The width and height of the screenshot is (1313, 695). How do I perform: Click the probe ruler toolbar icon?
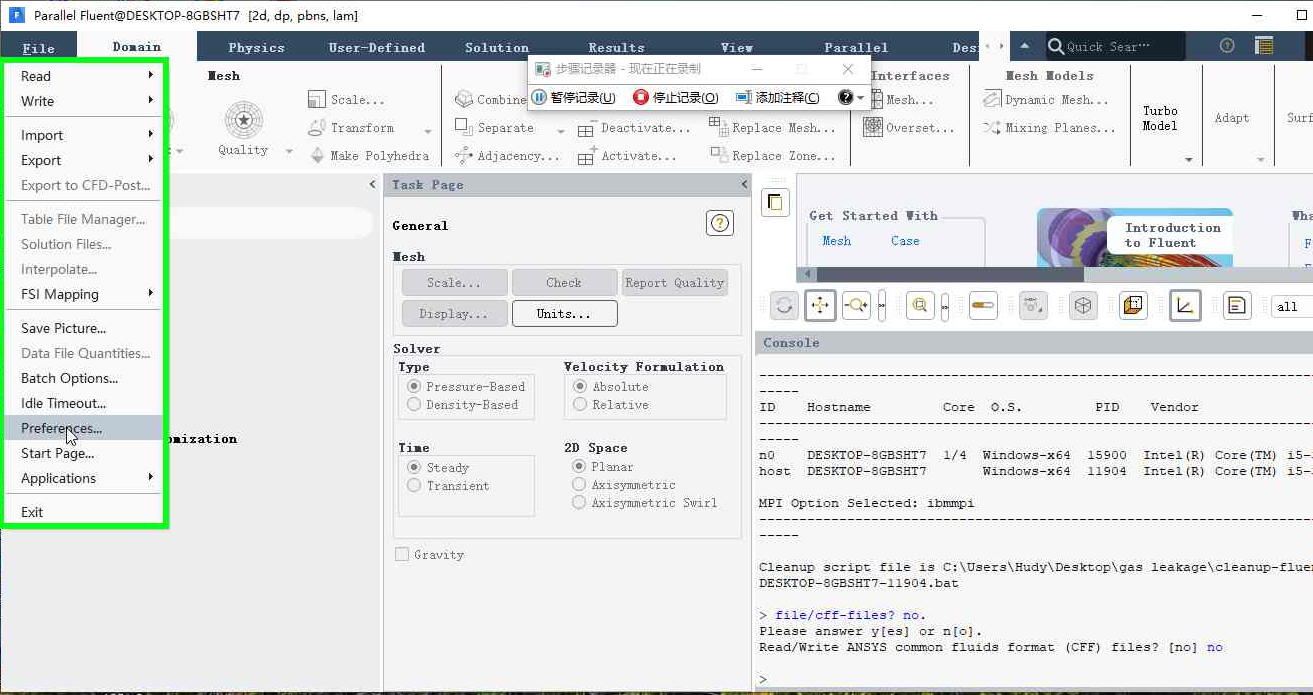pyautogui.click(x=983, y=306)
